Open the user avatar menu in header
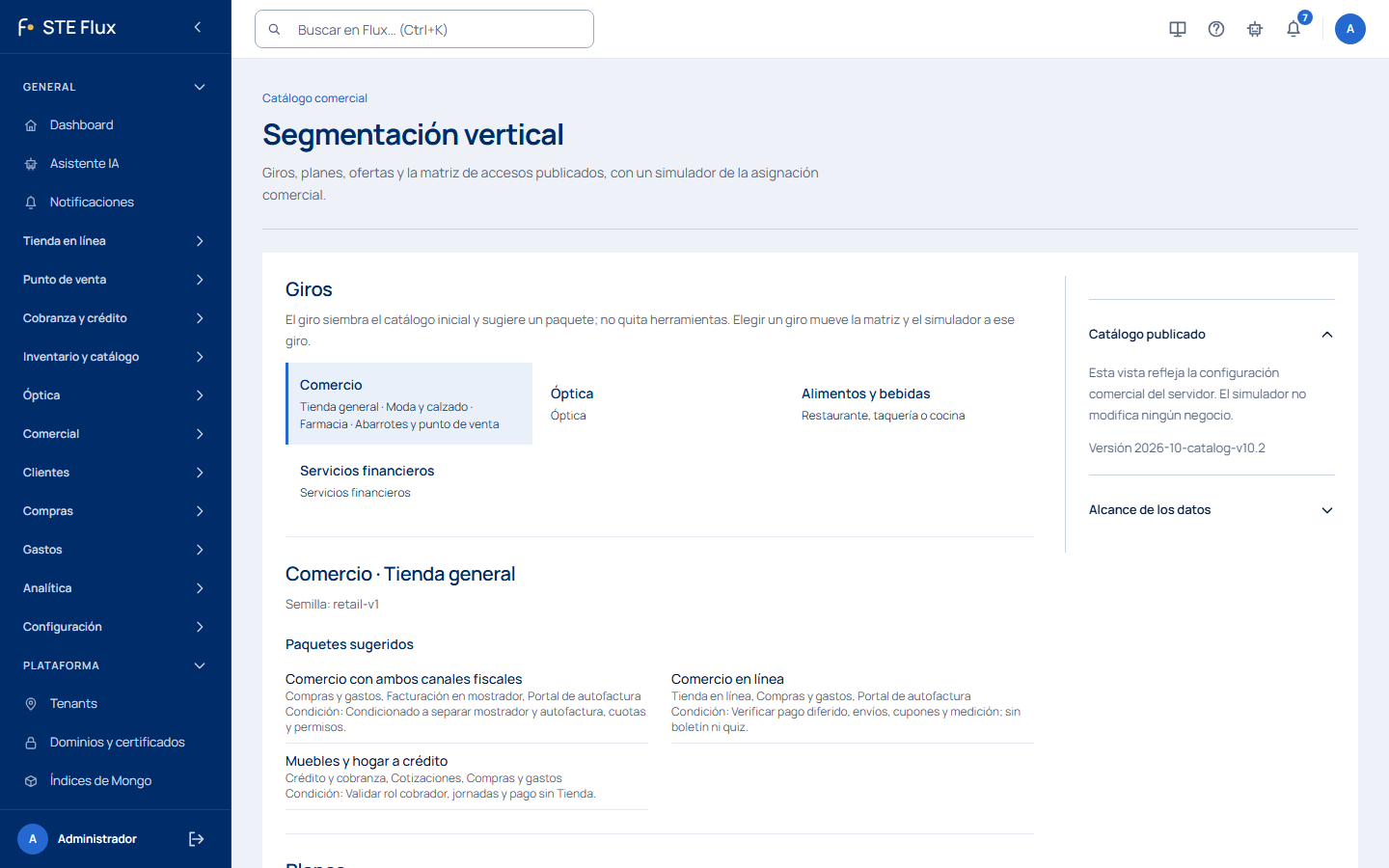1389x868 pixels. 1350,29
